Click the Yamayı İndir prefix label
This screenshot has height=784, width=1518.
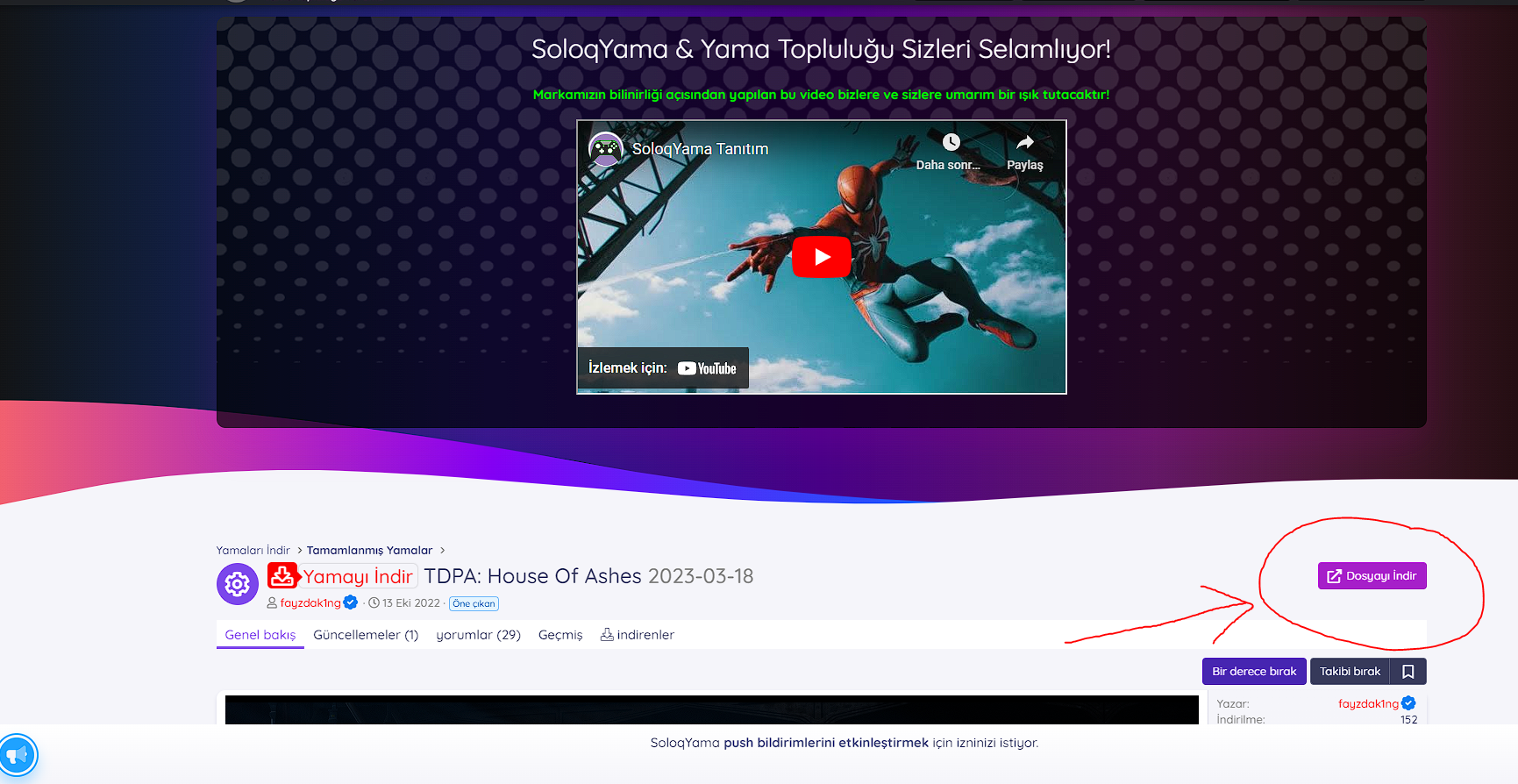358,576
